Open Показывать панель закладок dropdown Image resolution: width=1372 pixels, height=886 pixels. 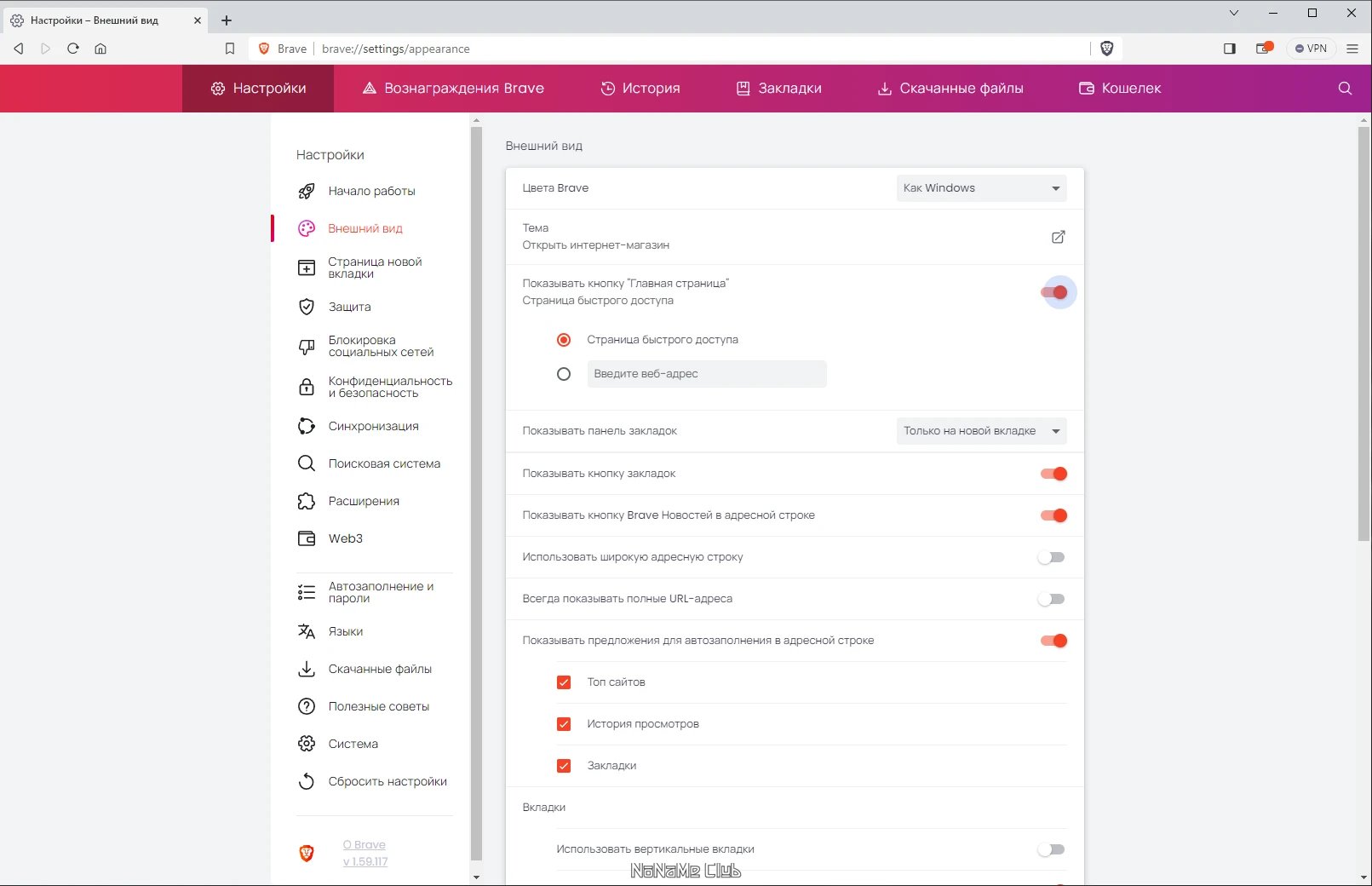tap(981, 431)
